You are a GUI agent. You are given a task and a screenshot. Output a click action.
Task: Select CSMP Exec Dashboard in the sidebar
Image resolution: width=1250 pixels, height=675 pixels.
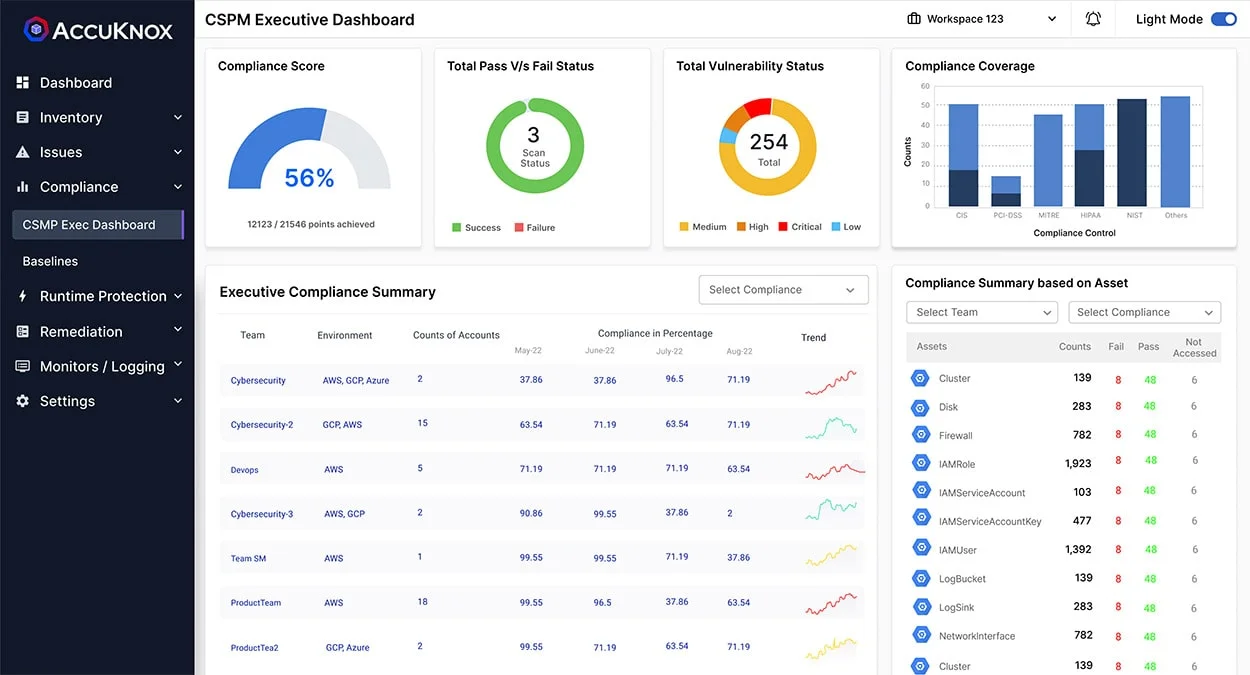tap(87, 224)
